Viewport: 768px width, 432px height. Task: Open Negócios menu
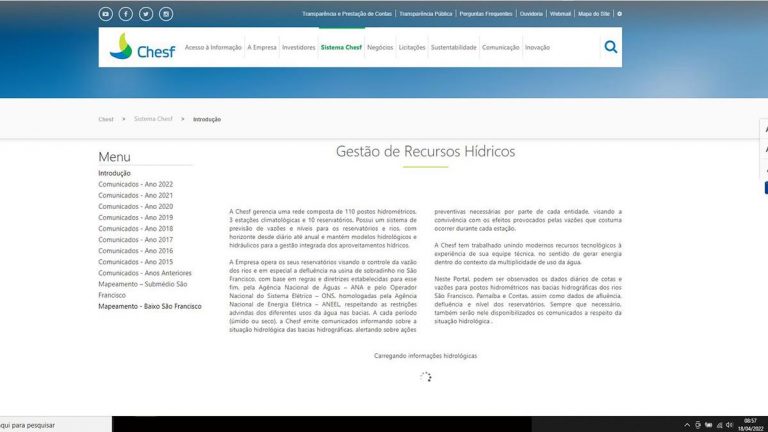click(380, 48)
